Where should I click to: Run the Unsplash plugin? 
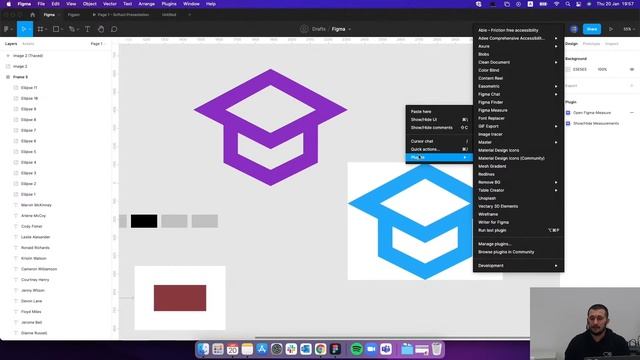(x=518, y=198)
